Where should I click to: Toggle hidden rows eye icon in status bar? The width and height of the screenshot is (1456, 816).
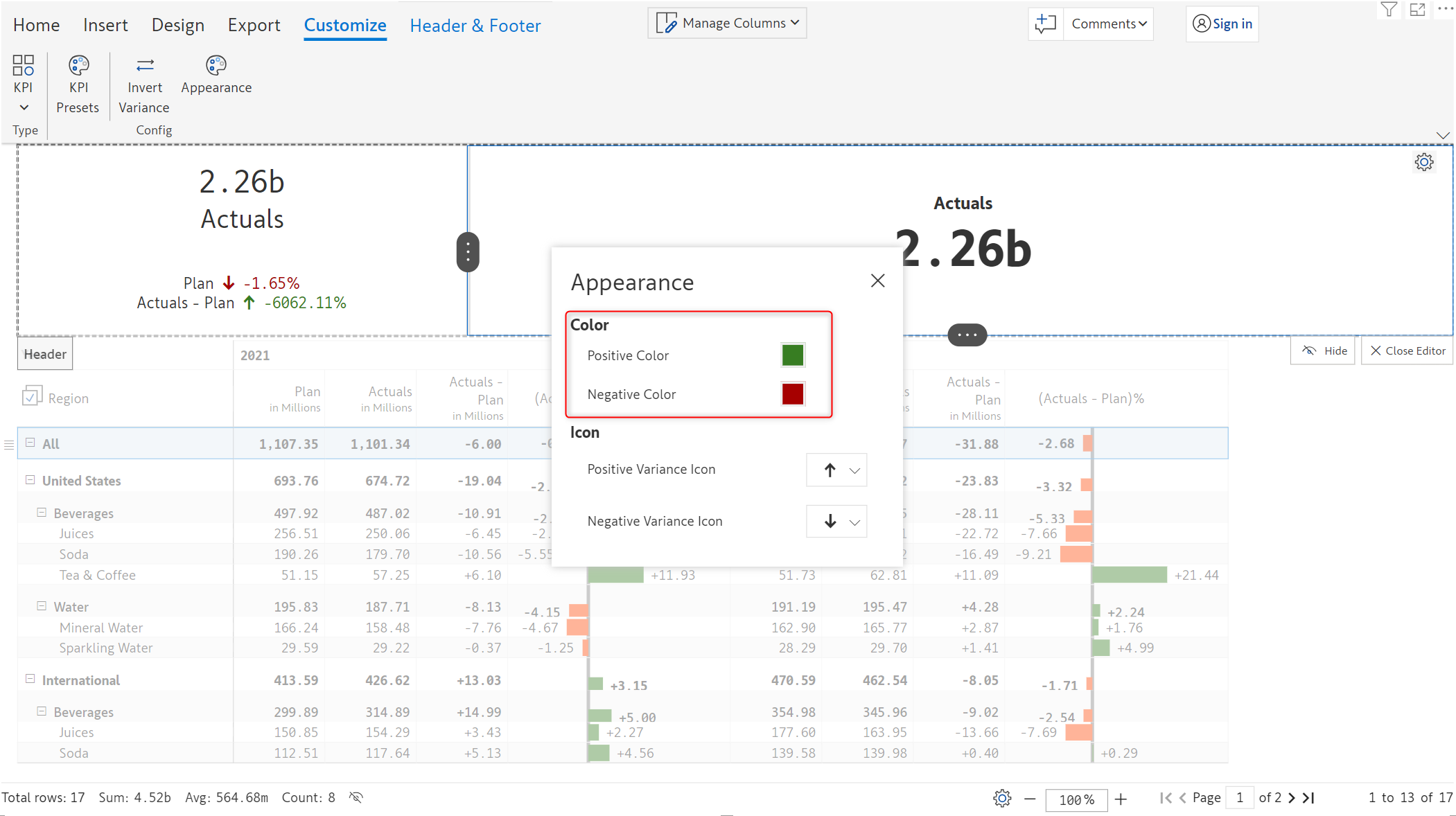356,797
